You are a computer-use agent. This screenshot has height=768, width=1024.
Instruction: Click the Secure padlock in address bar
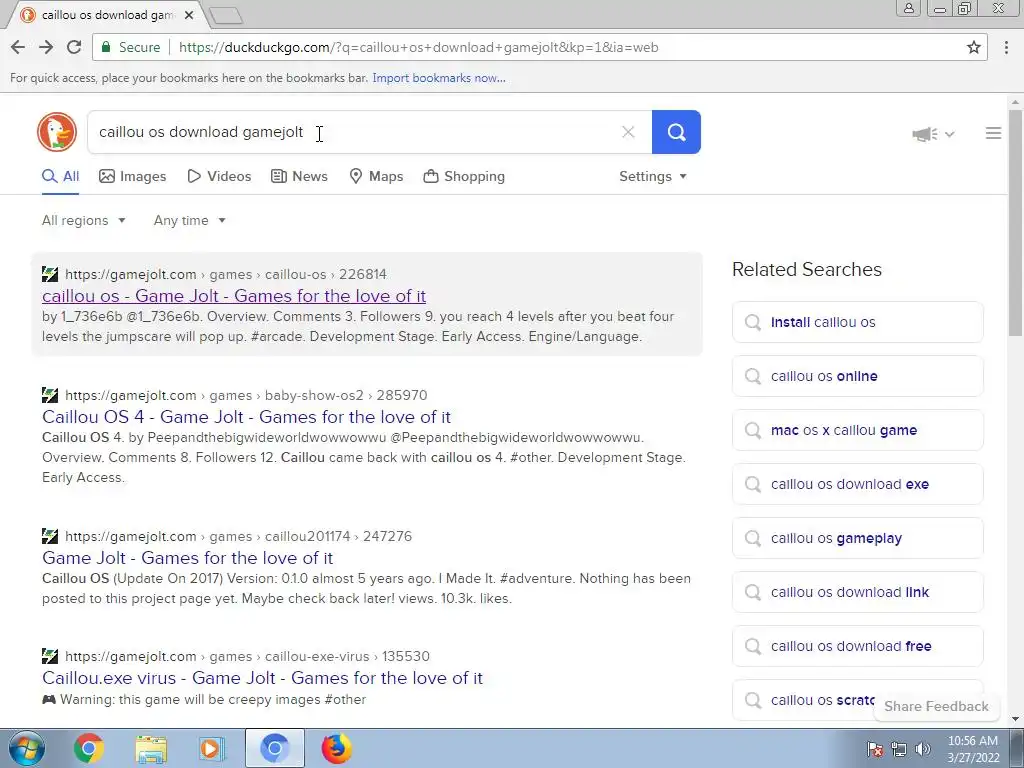click(106, 47)
